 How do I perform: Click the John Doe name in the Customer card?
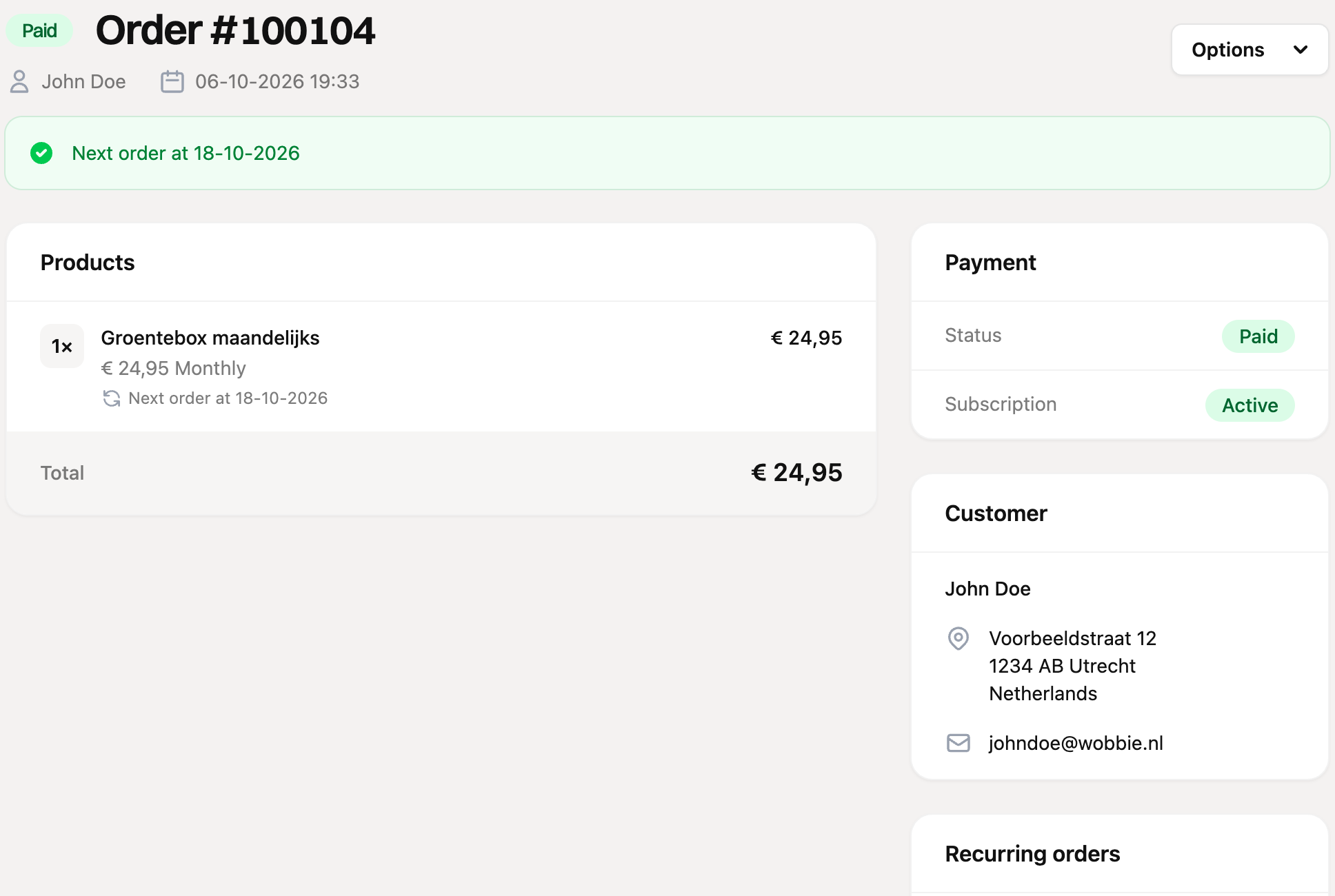coord(987,589)
